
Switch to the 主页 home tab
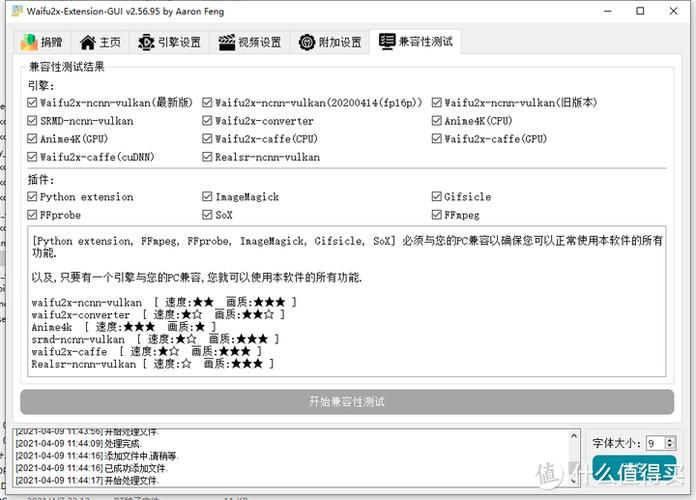point(100,43)
